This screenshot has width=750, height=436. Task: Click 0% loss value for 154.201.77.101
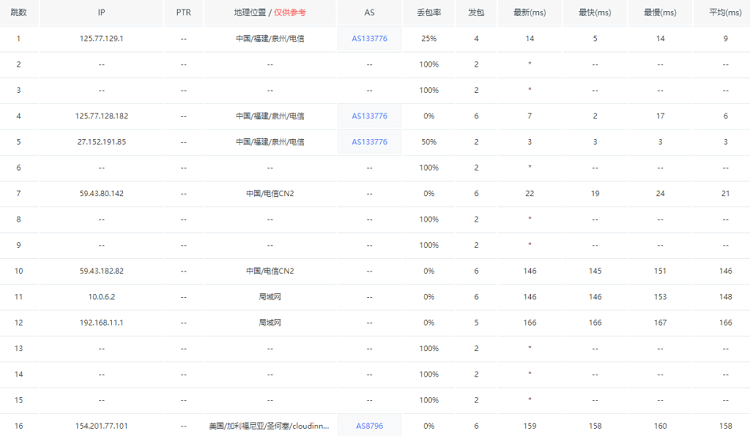tap(429, 426)
